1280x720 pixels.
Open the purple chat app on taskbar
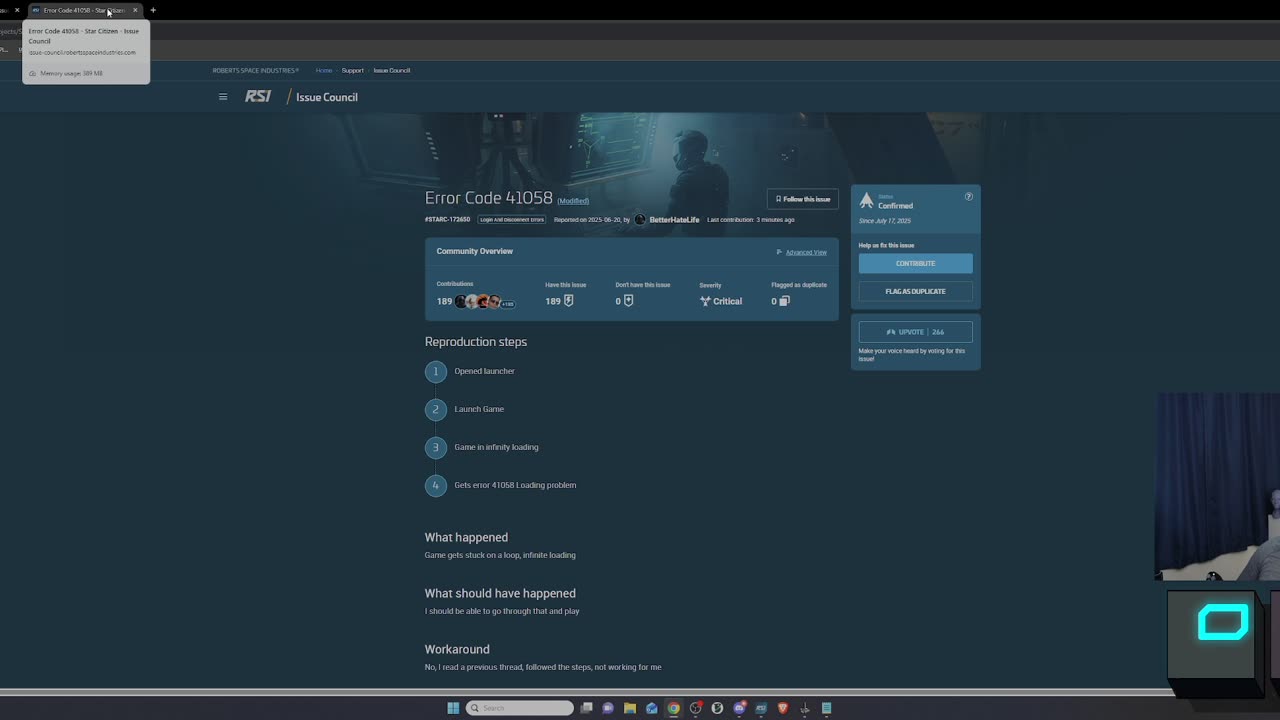click(x=608, y=708)
